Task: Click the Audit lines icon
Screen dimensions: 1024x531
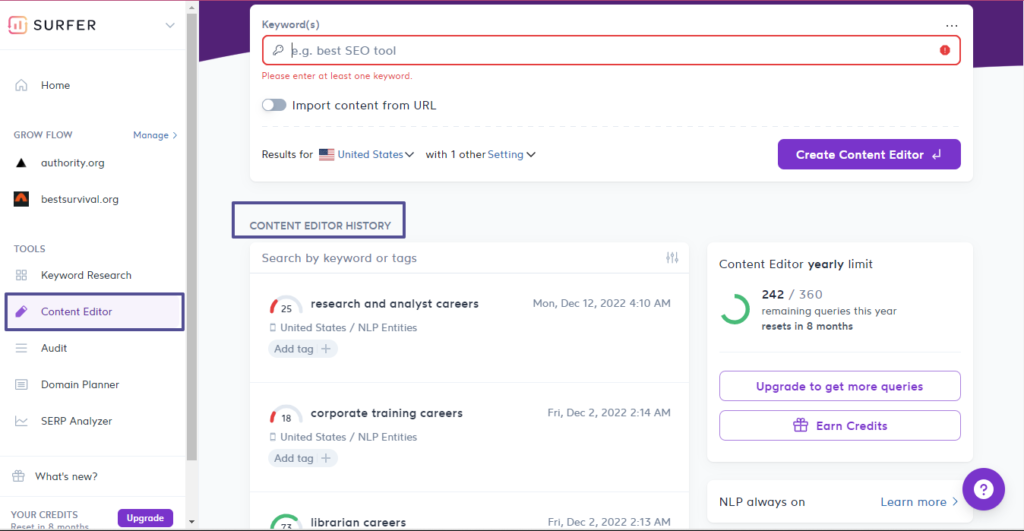Action: (22, 348)
